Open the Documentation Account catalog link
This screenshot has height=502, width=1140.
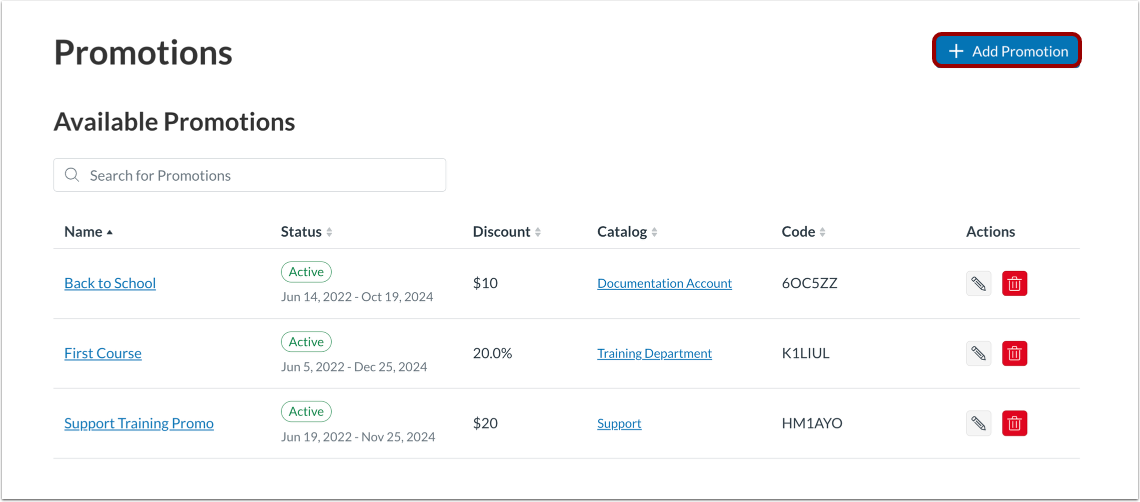tap(664, 283)
